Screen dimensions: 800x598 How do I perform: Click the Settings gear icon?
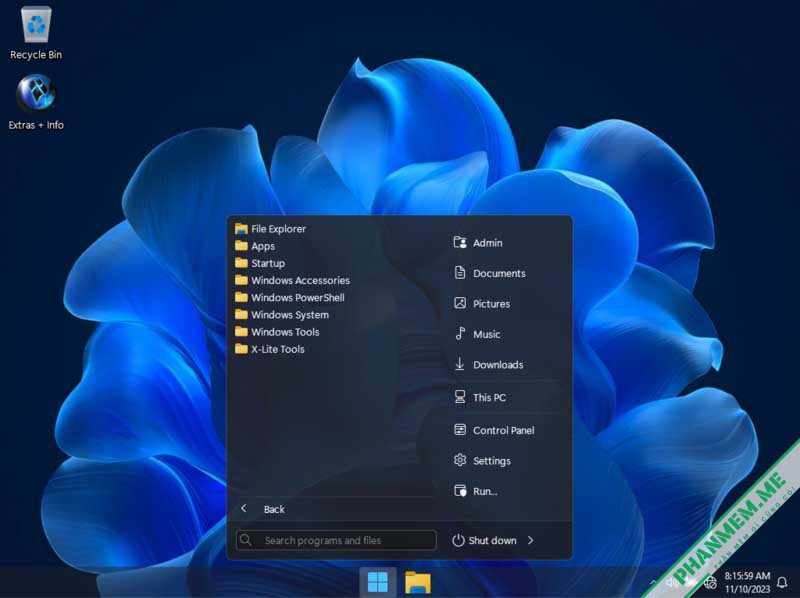coord(460,460)
